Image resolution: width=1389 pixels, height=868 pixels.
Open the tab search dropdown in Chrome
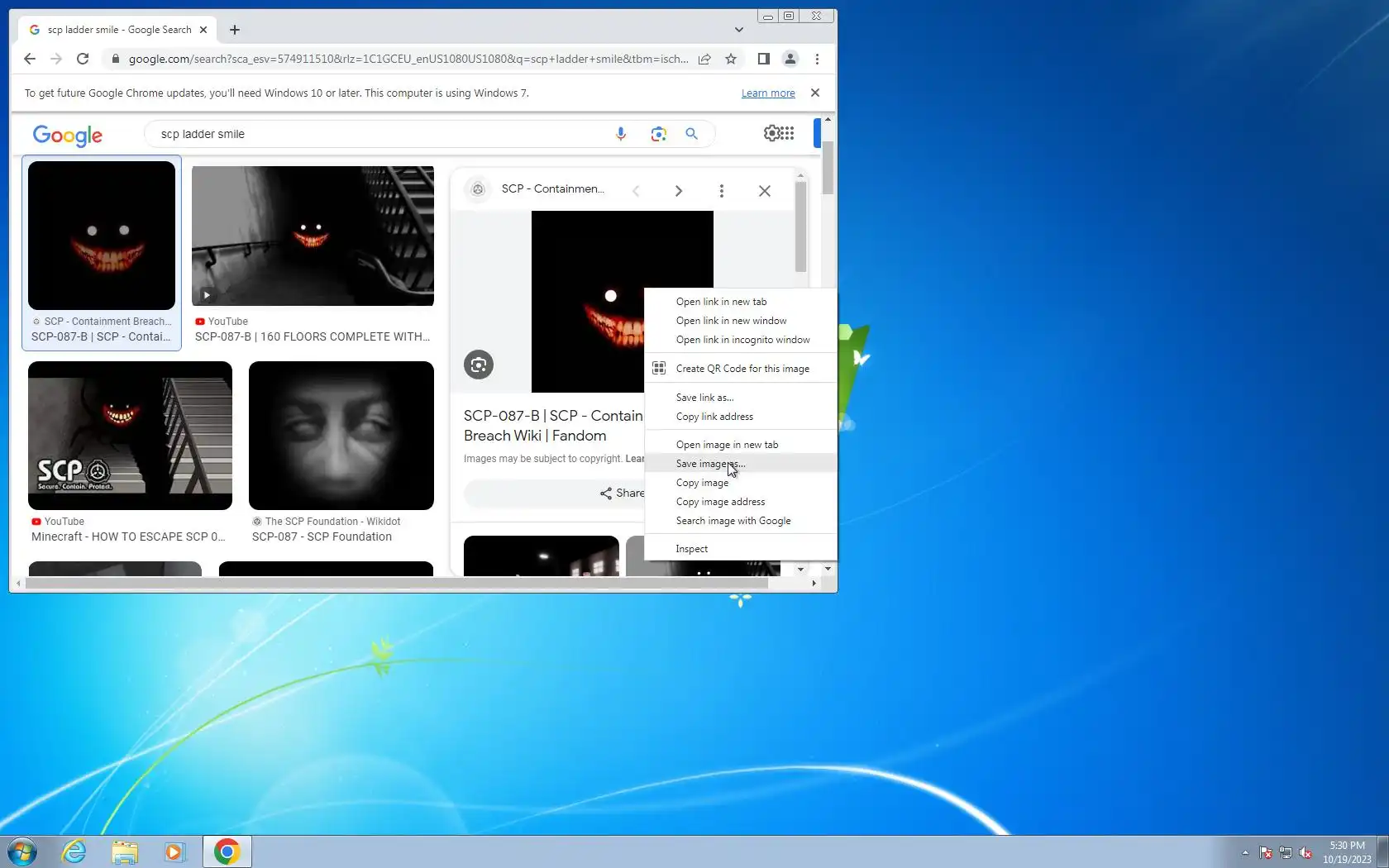pos(739,30)
